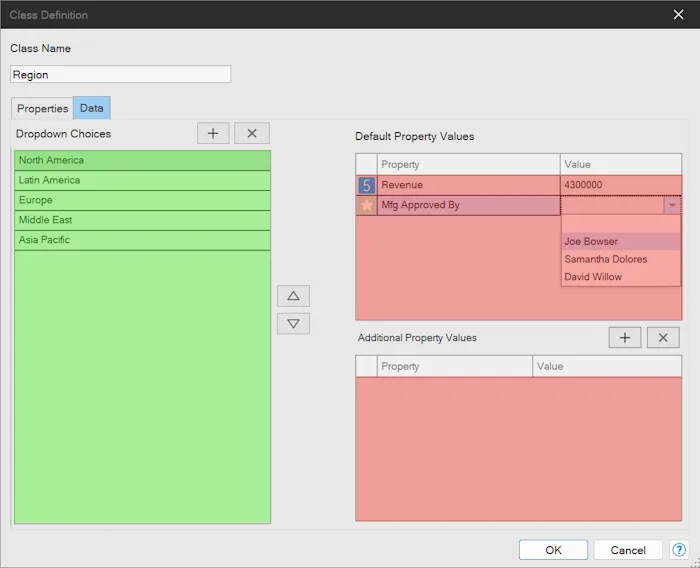This screenshot has height=568, width=700.
Task: Select North America choice
Action: 142,160
